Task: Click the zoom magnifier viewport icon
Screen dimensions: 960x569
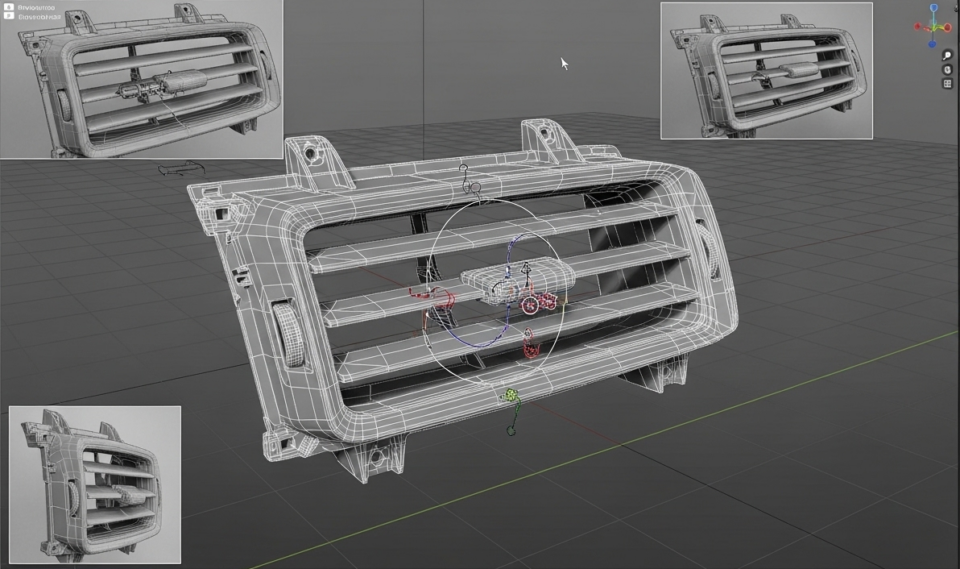Action: click(947, 54)
